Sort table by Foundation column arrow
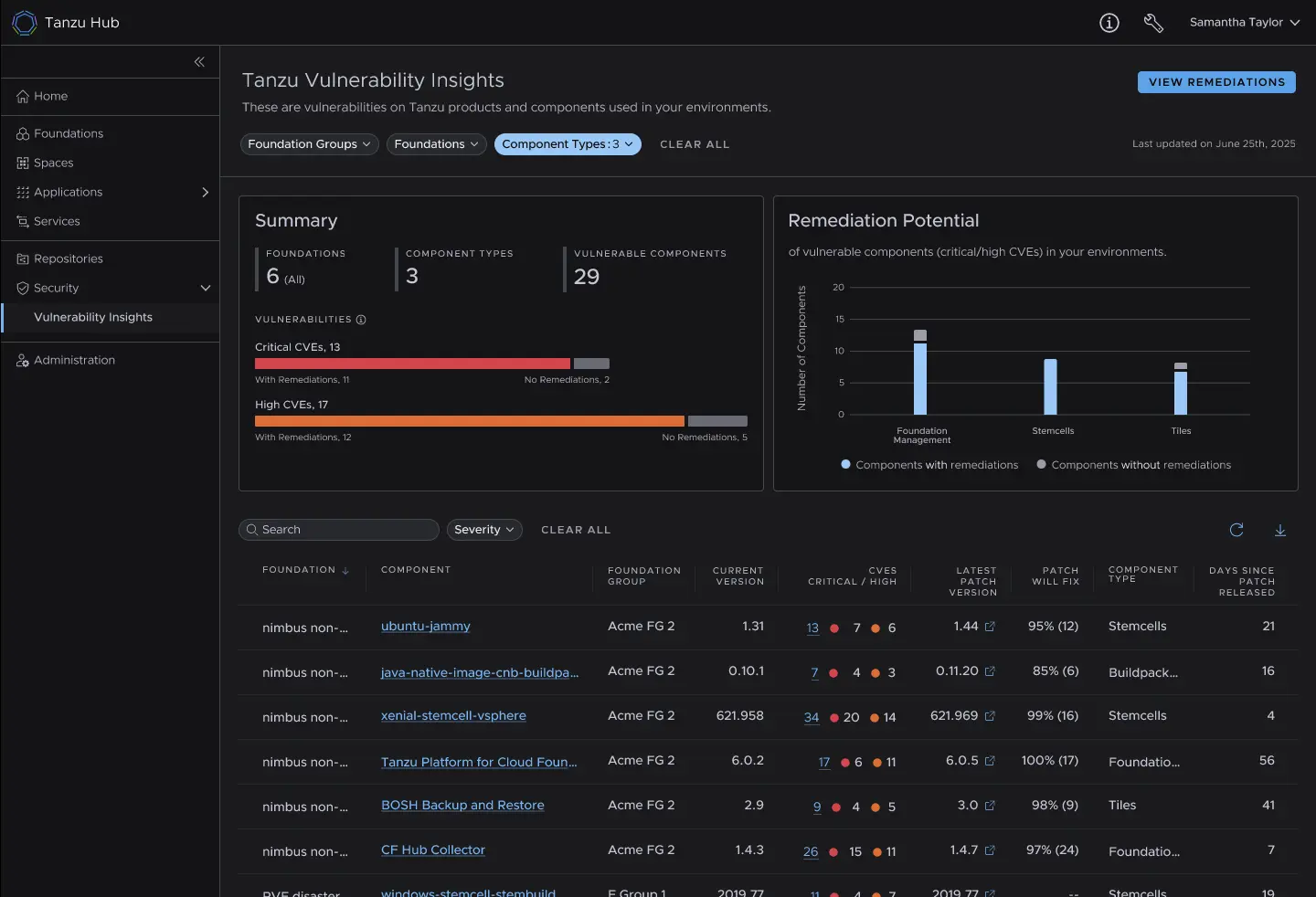 (345, 571)
